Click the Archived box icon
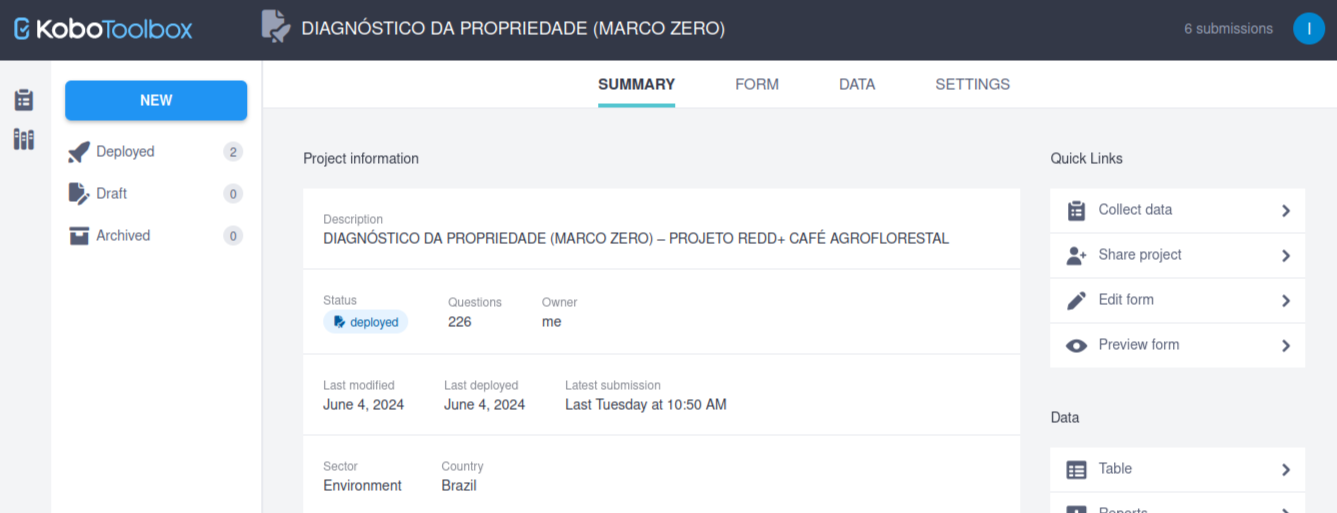 point(79,236)
